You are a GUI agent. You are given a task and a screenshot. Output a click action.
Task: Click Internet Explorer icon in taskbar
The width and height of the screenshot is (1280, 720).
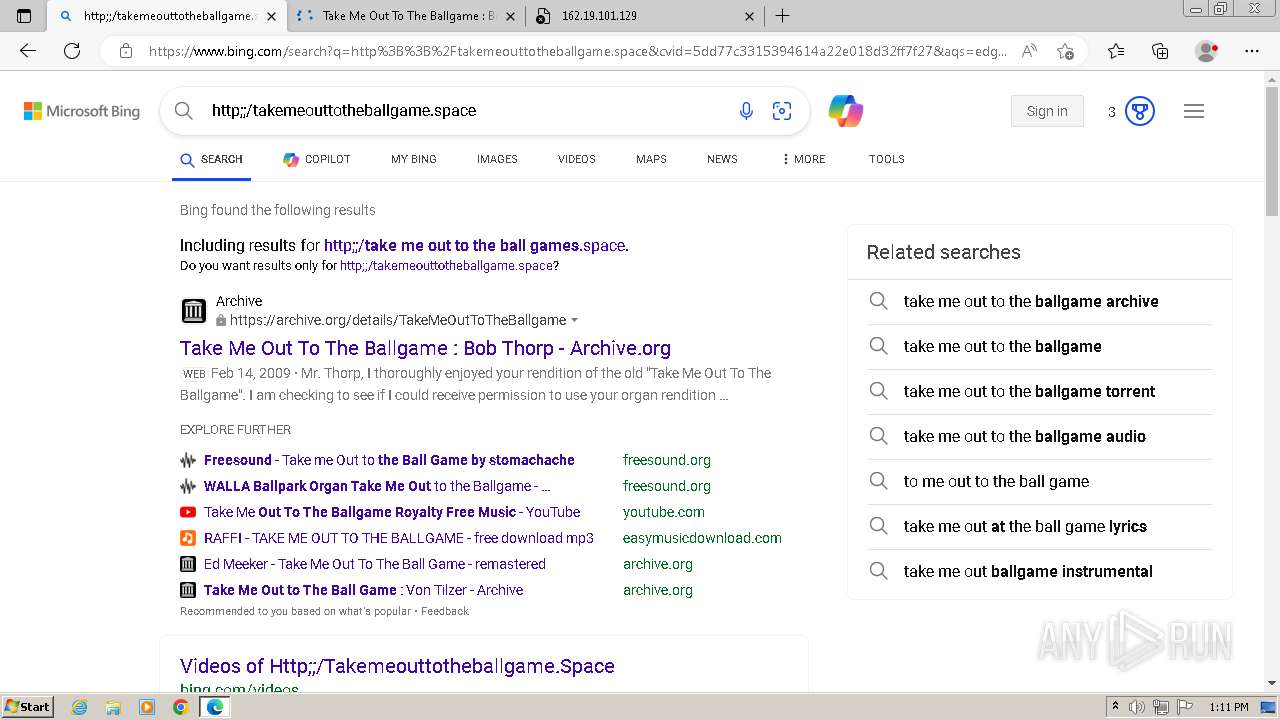point(80,707)
